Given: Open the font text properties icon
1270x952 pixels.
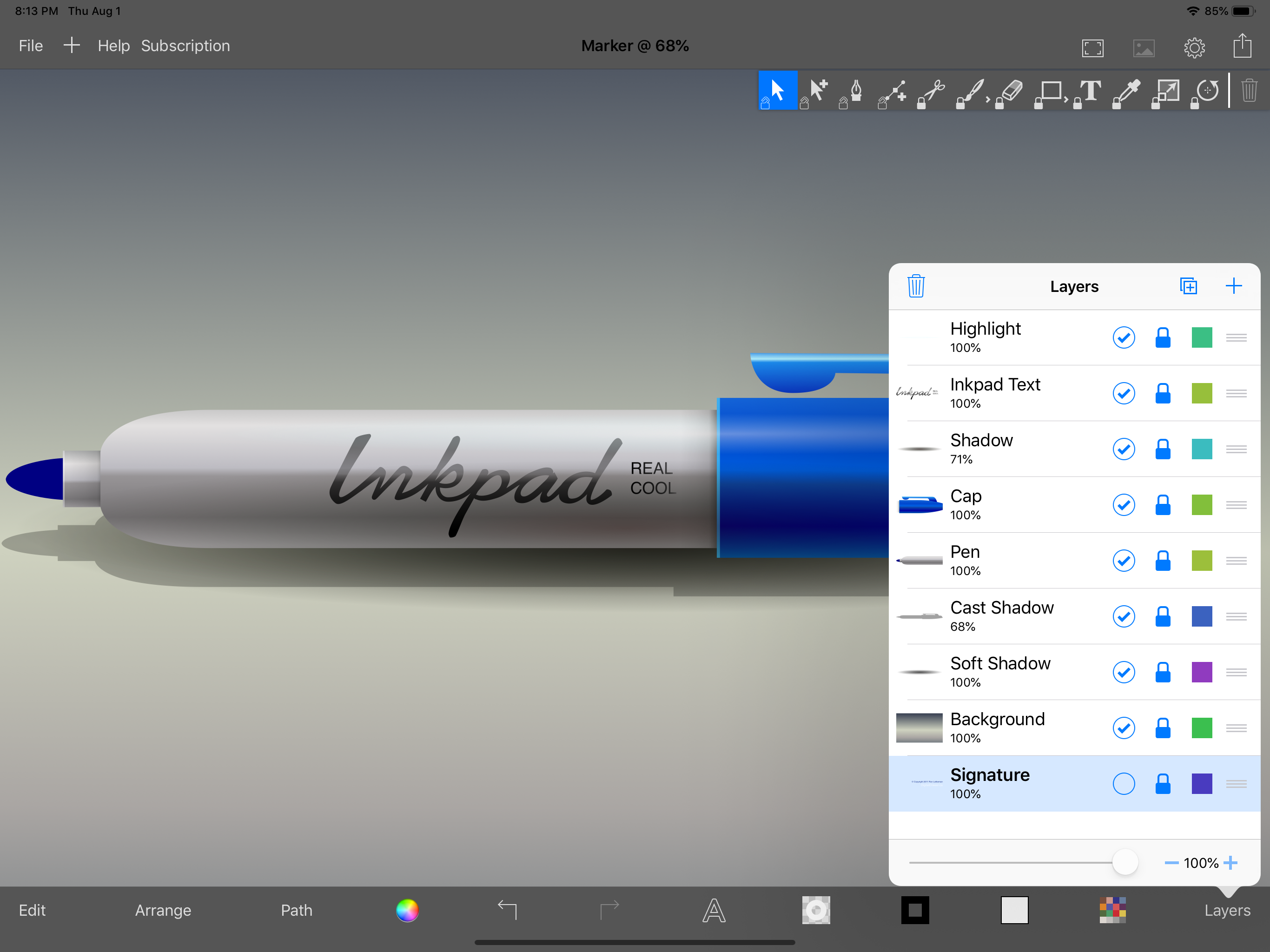Looking at the screenshot, I should click(714, 910).
